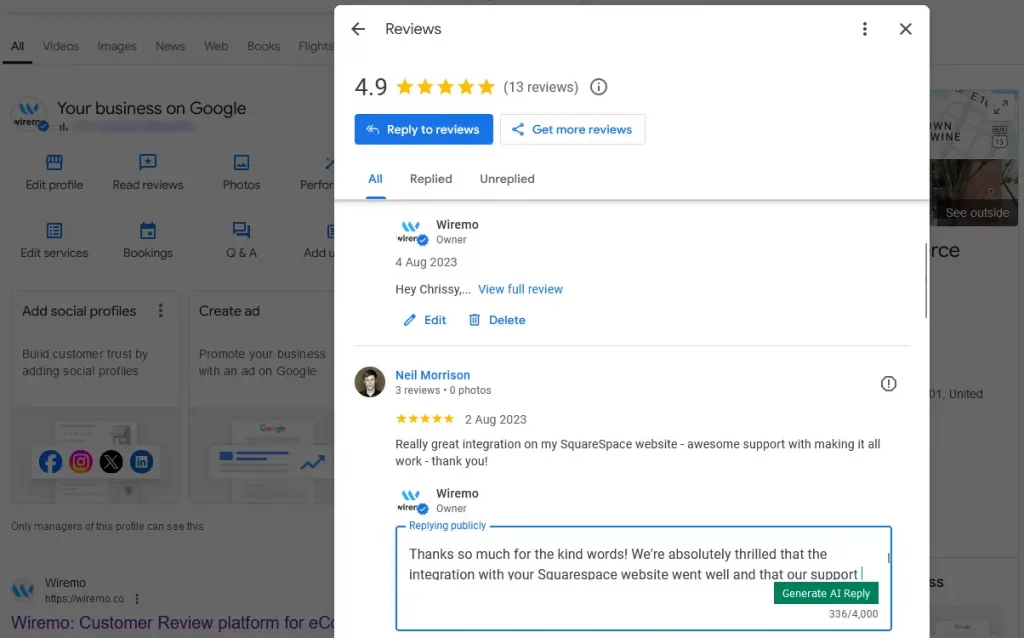Click the five-star rating on Neil Morrison's review

tap(424, 419)
